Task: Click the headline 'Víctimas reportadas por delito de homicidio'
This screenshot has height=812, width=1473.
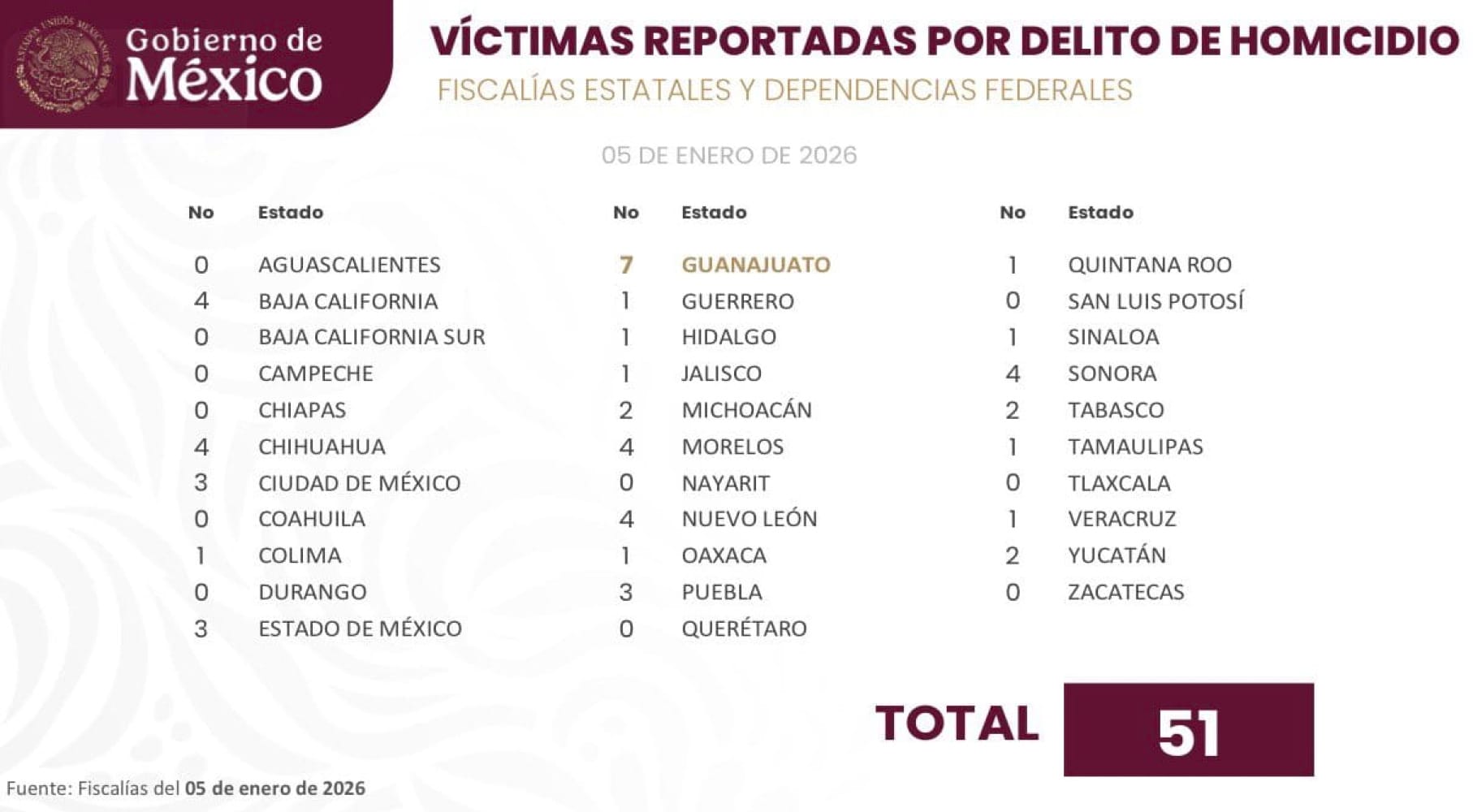Action: [944, 41]
